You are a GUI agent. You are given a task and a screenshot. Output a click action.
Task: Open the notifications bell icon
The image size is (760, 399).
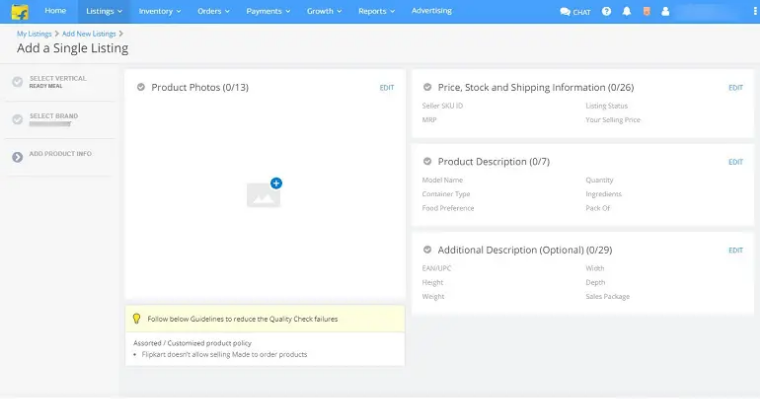coord(627,11)
